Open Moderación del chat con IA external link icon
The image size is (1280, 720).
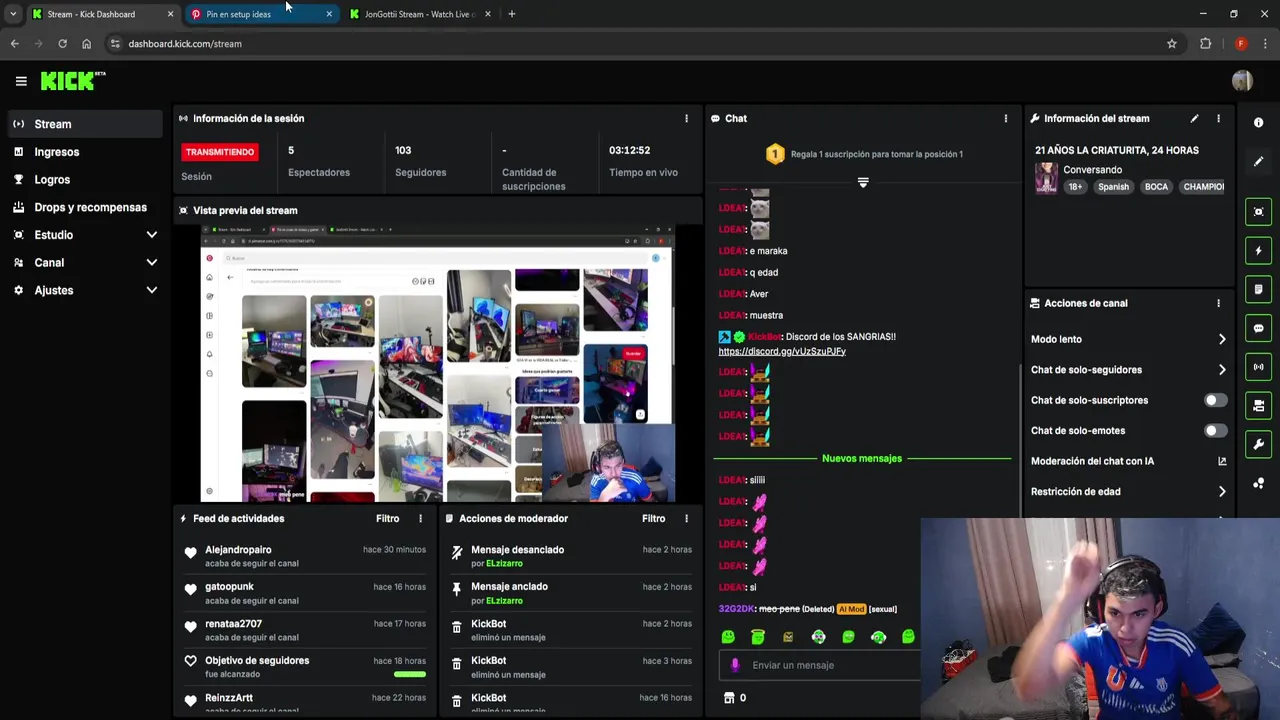point(1221,461)
